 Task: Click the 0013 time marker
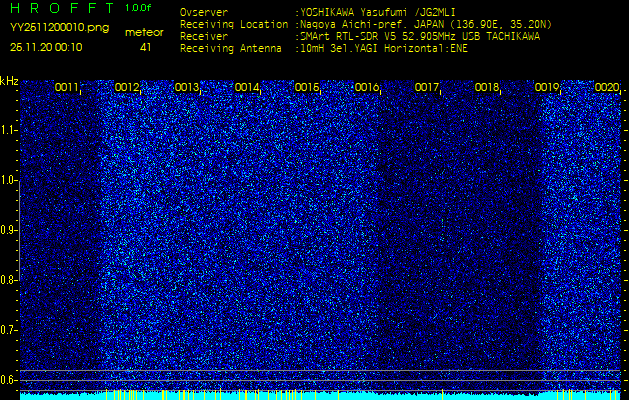(187, 87)
